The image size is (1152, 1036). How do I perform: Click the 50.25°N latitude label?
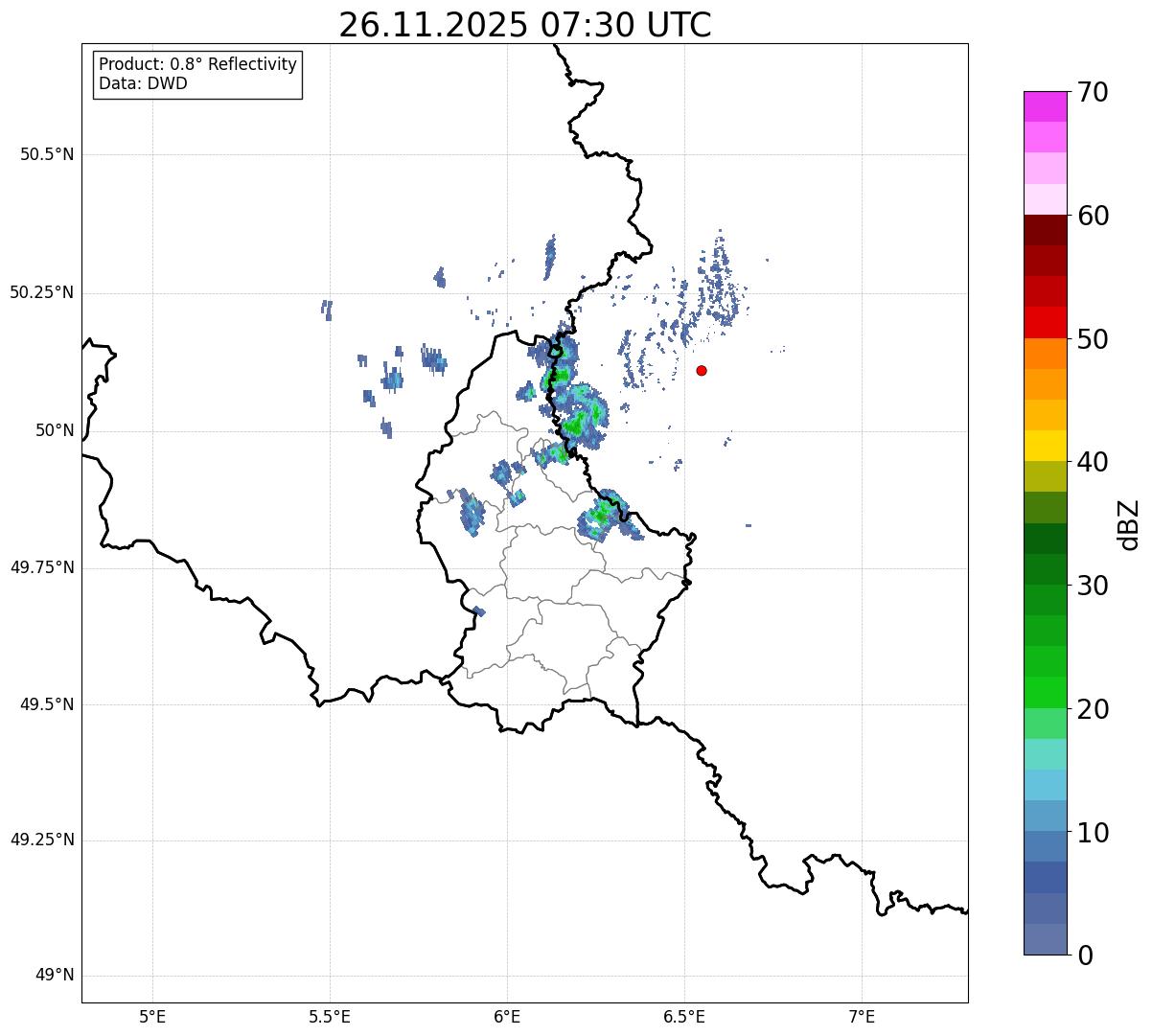(x=42, y=292)
